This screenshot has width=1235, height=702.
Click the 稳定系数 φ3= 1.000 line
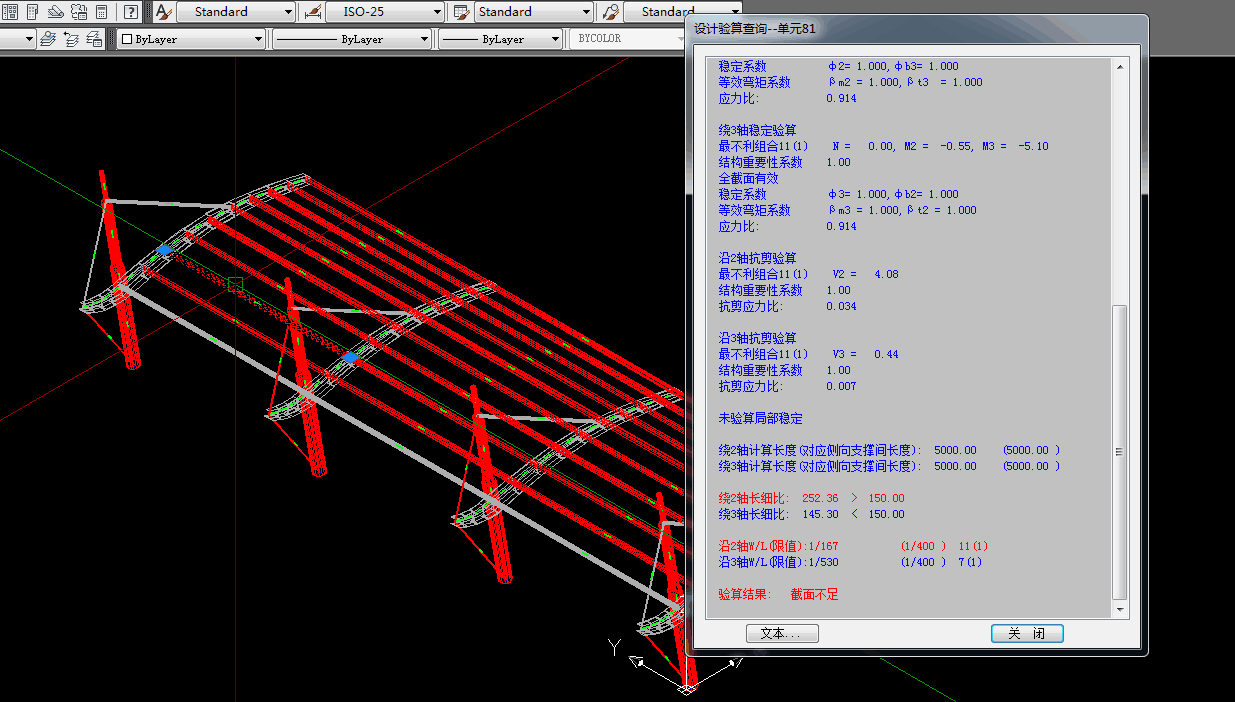coord(838,194)
